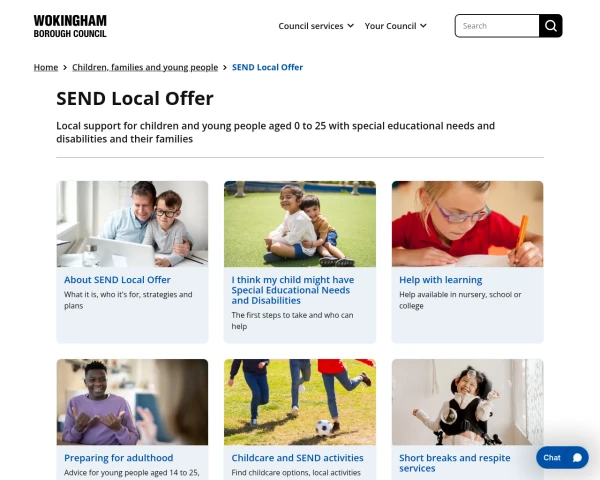Click into the Search input field
Screen dimensions: 600x480
[x=497, y=26]
